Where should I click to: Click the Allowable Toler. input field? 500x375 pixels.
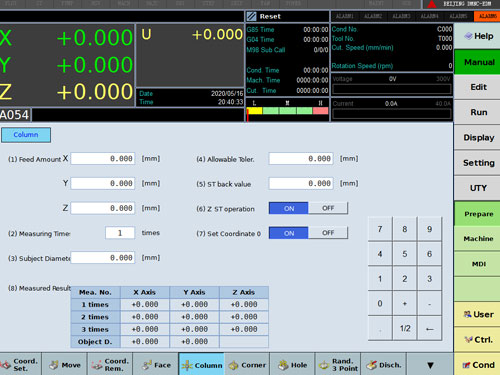(x=301, y=159)
